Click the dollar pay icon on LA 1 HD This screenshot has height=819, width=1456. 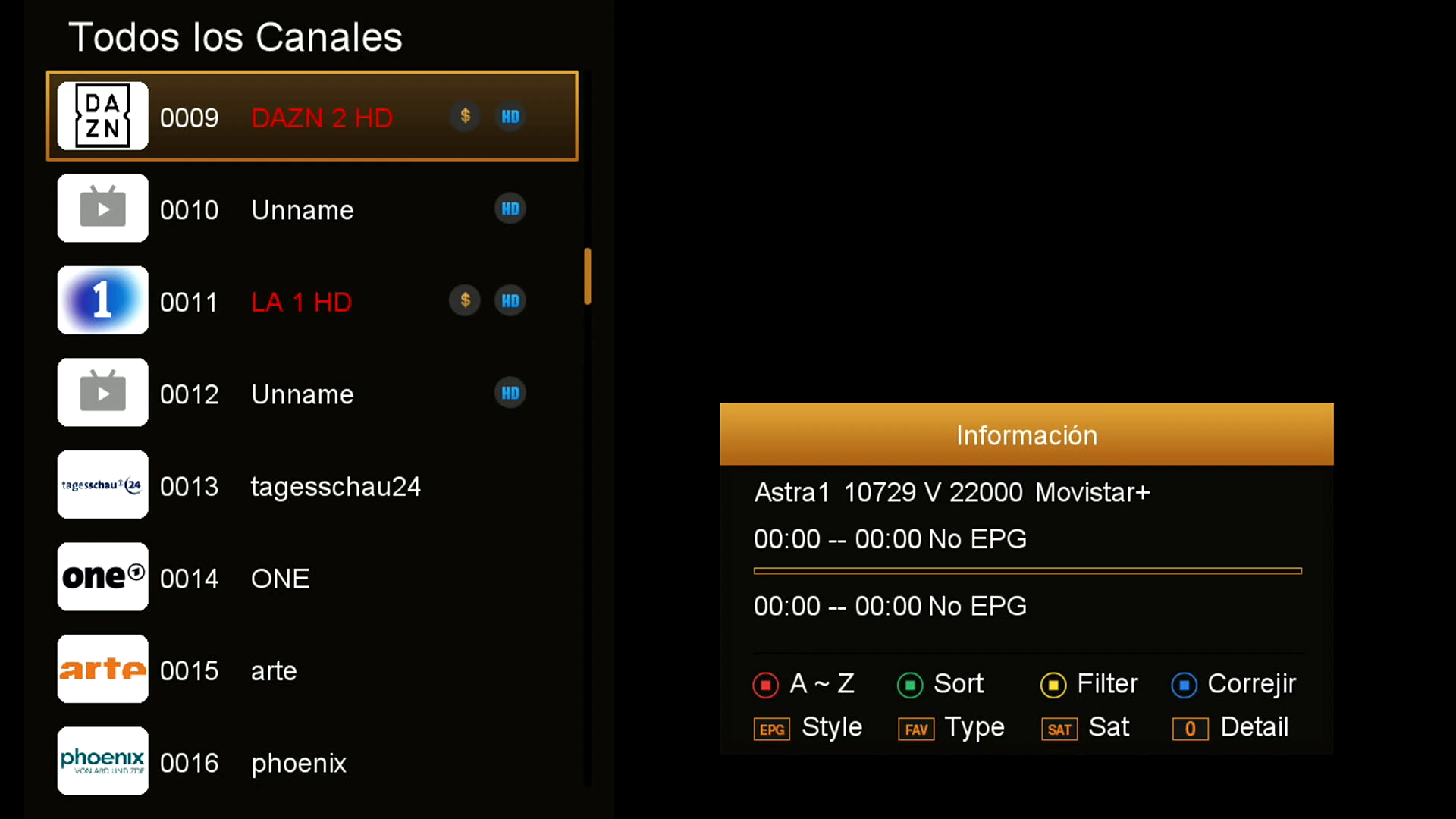tap(465, 301)
